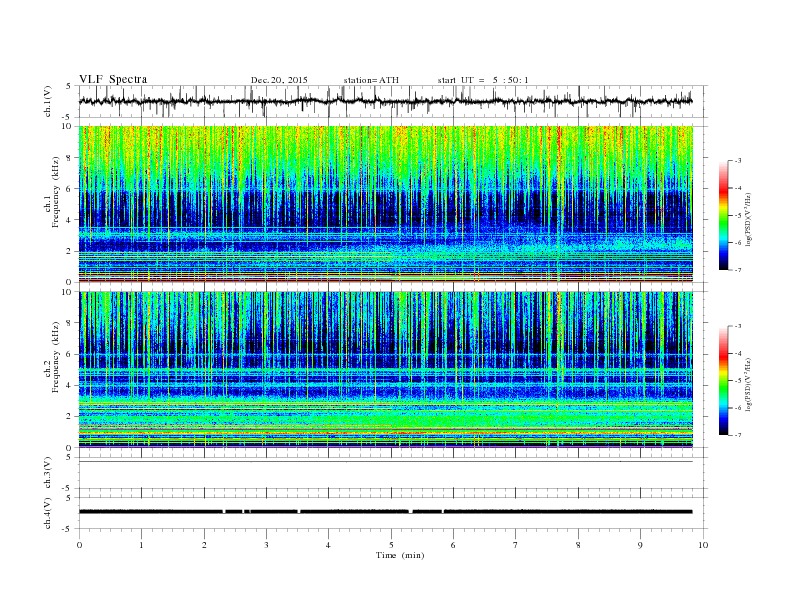
Task: Click the 'ch.4(V)' axis label
Action: click(48, 513)
